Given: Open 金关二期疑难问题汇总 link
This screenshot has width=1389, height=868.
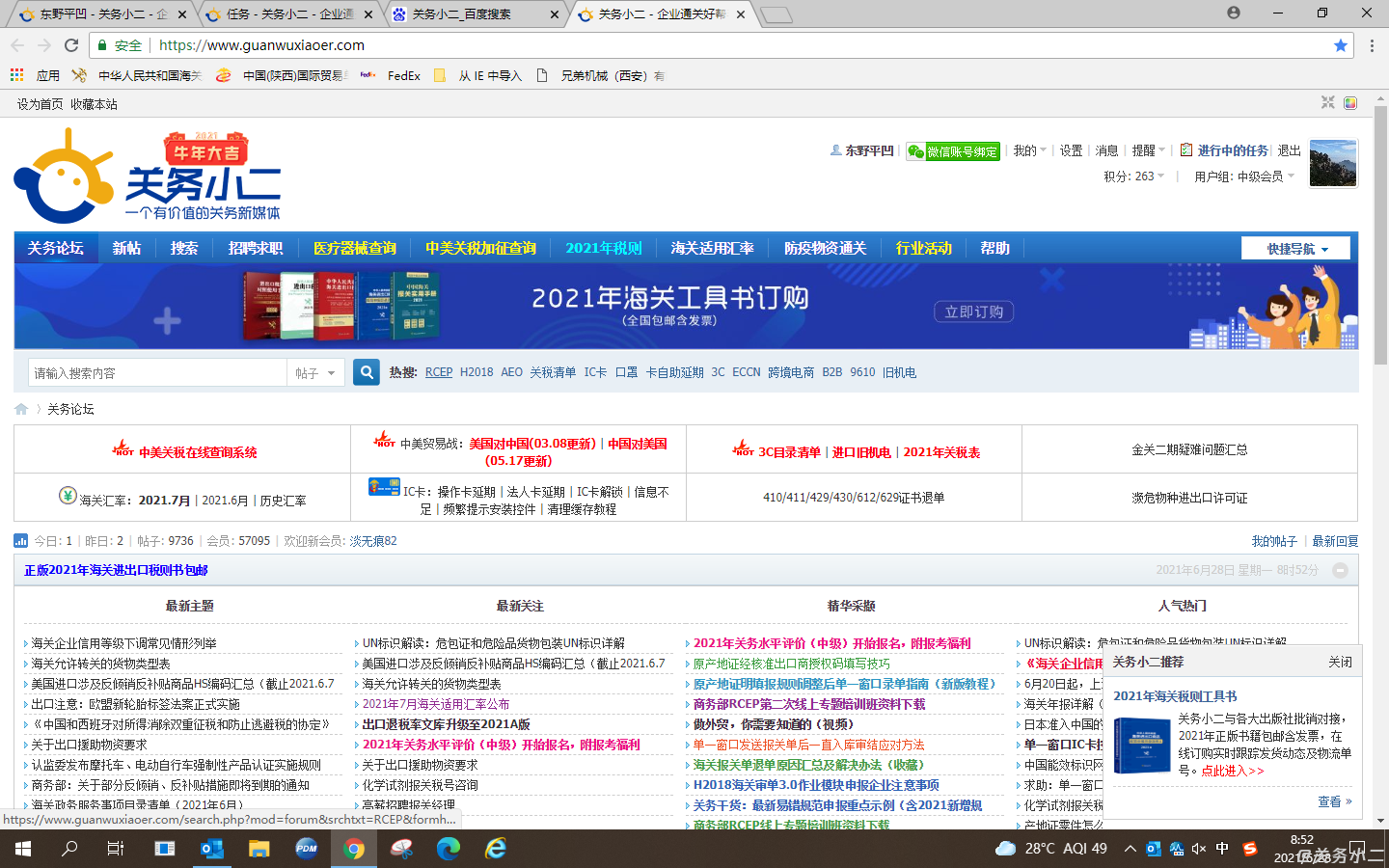Looking at the screenshot, I should click(1189, 449).
